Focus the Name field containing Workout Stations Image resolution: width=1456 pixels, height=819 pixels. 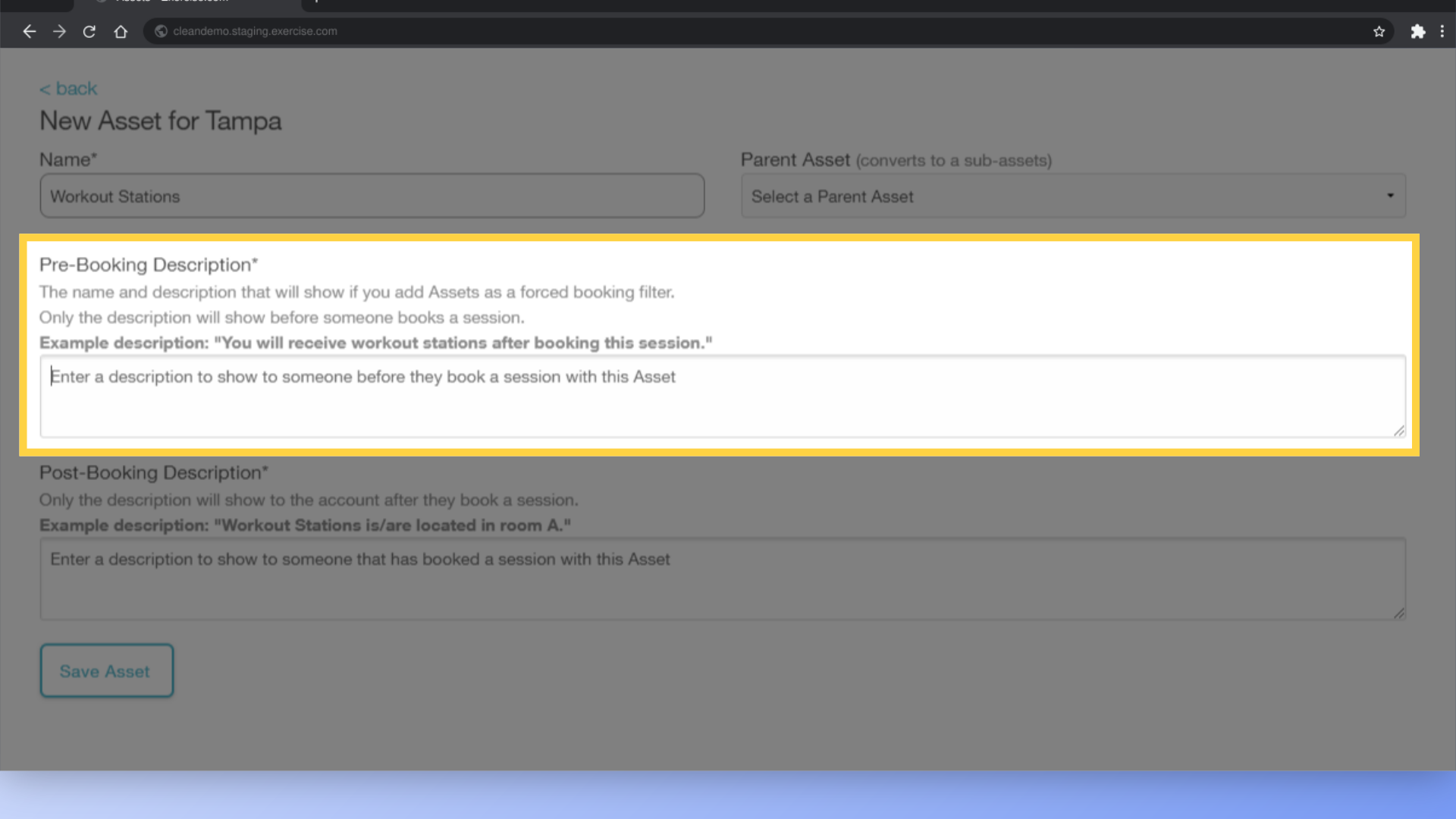click(372, 196)
